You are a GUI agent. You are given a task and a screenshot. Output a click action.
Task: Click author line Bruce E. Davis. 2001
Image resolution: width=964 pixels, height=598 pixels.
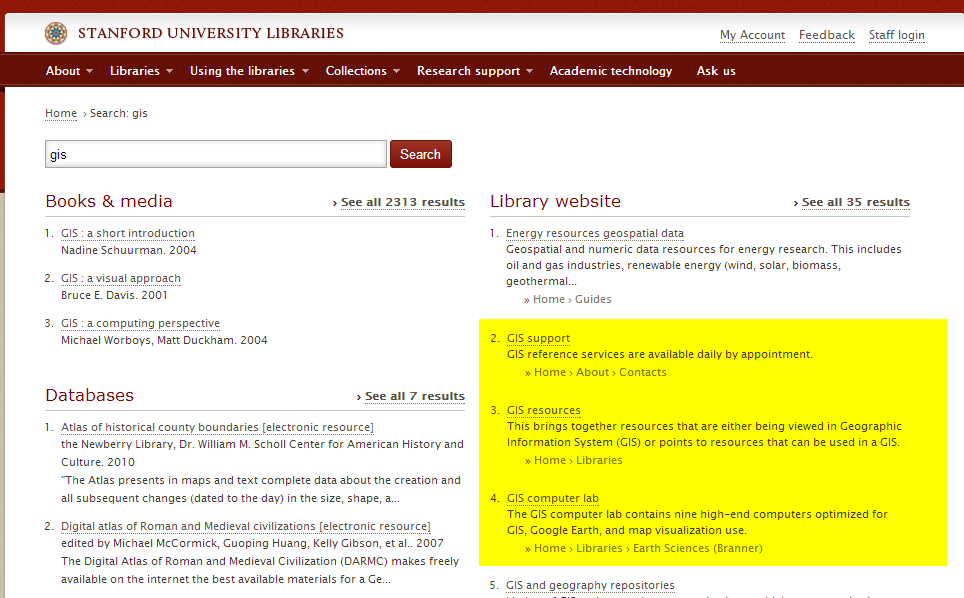[114, 295]
